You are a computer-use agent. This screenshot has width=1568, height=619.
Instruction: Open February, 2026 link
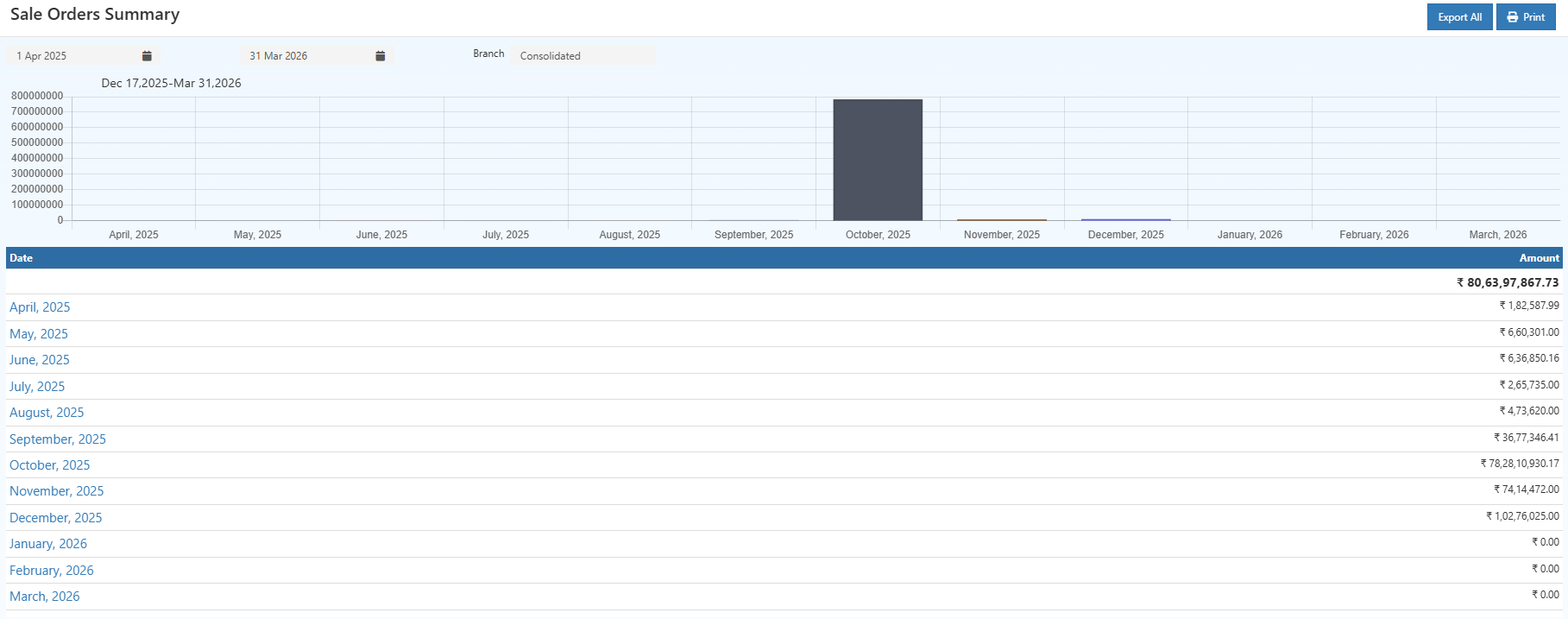click(52, 571)
